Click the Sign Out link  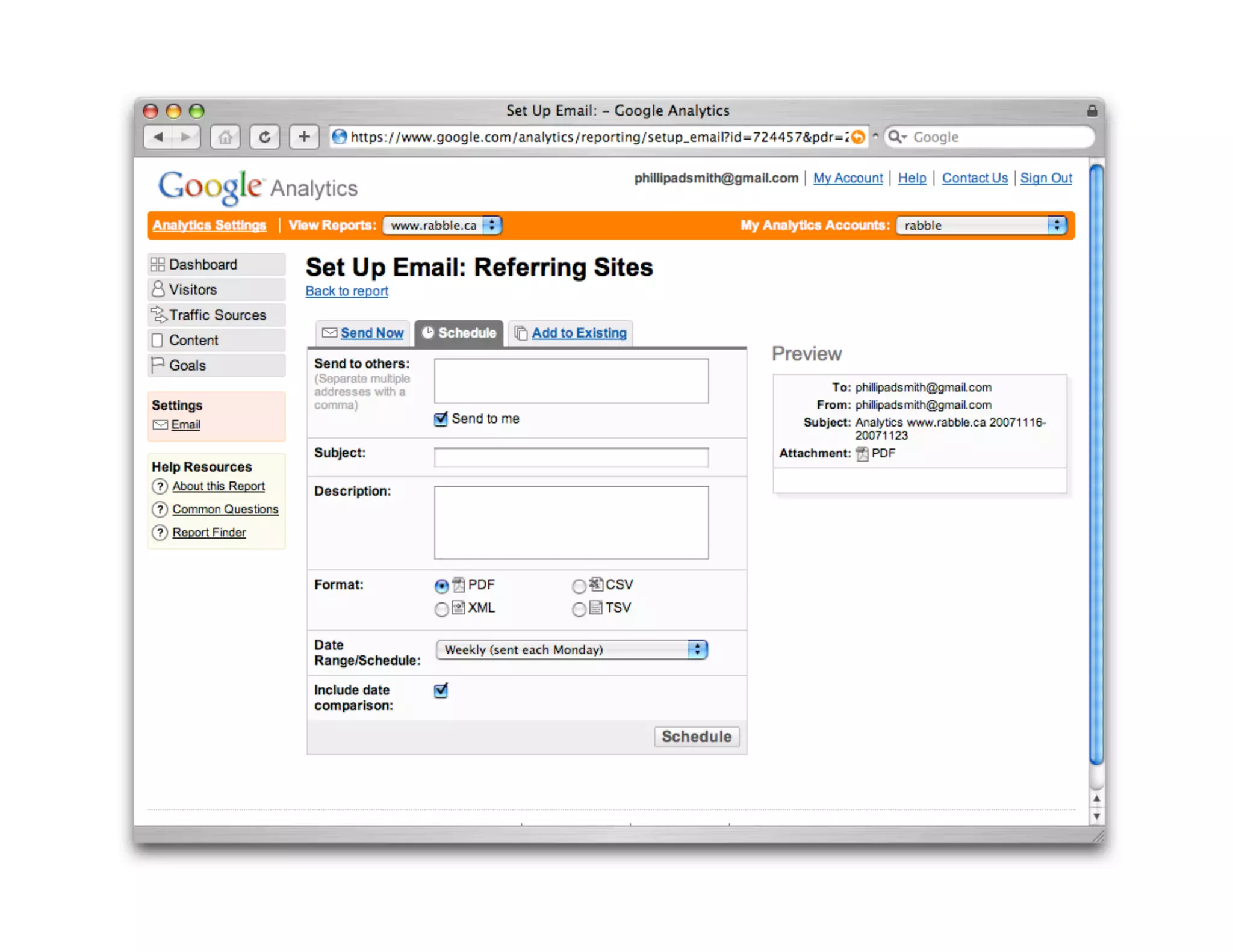pyautogui.click(x=1046, y=178)
